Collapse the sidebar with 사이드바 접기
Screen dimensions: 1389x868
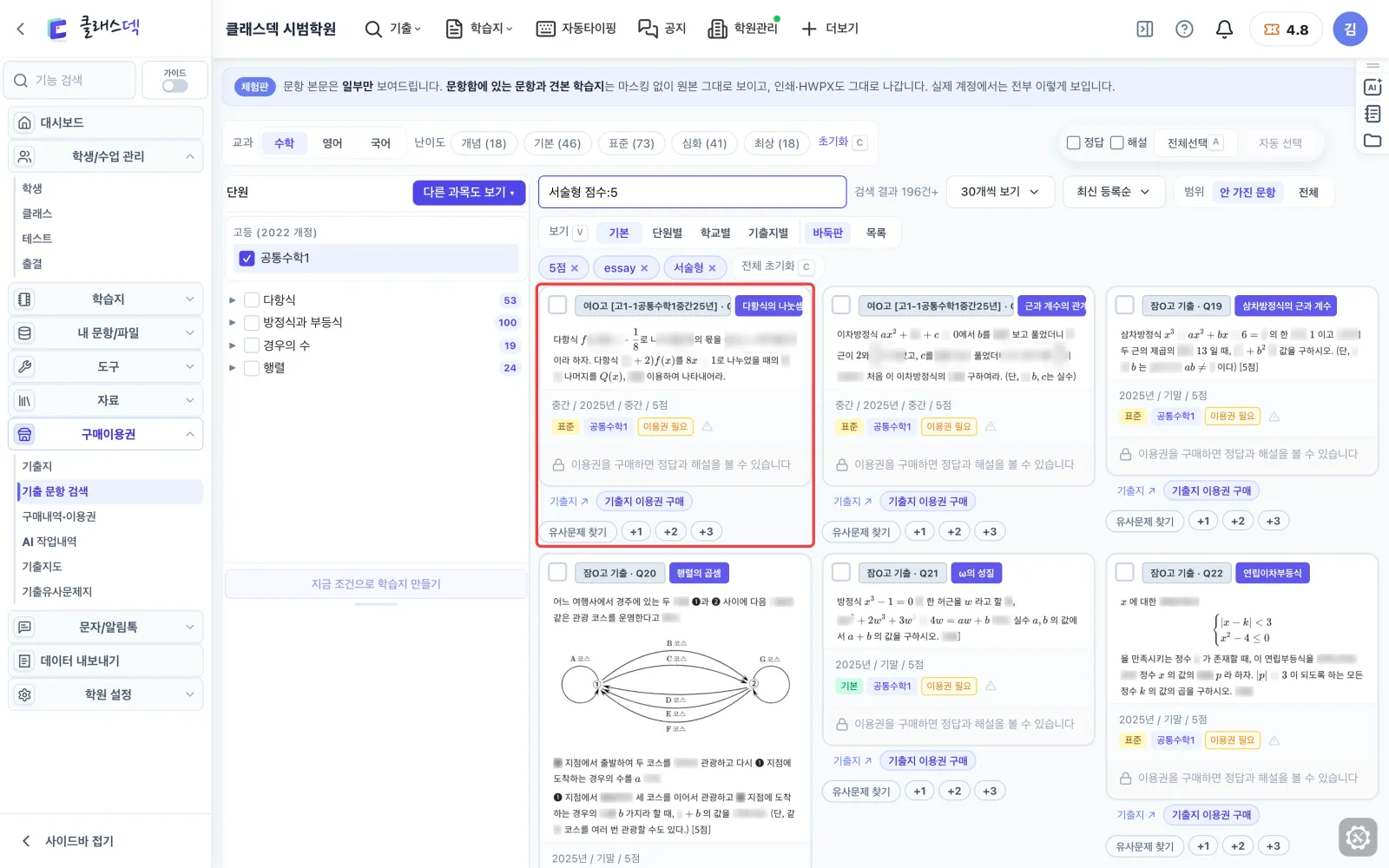point(68,840)
